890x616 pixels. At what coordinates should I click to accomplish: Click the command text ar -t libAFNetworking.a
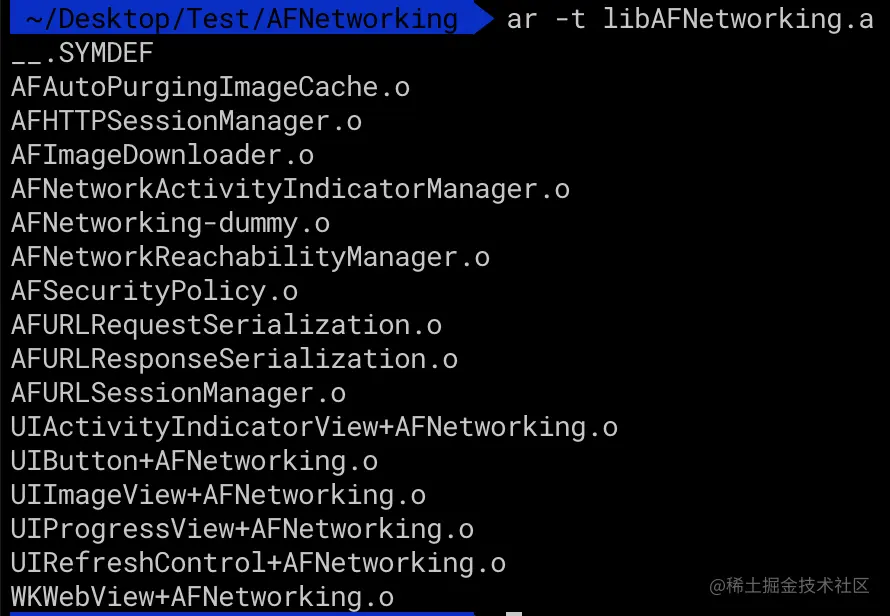tap(690, 19)
